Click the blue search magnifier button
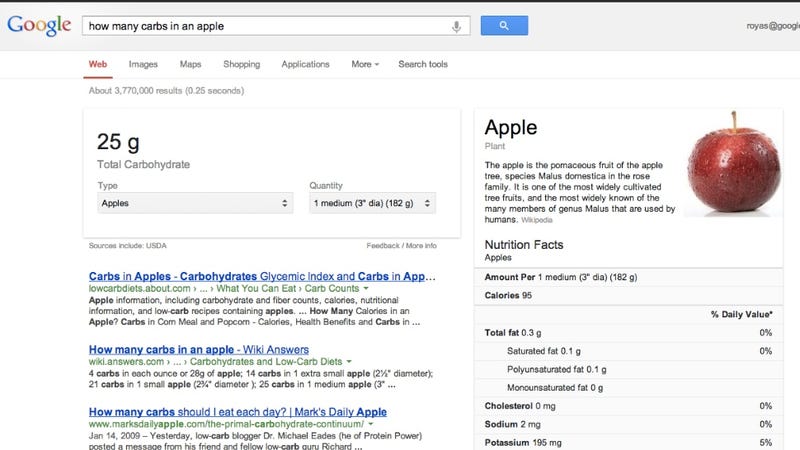 pyautogui.click(x=504, y=26)
